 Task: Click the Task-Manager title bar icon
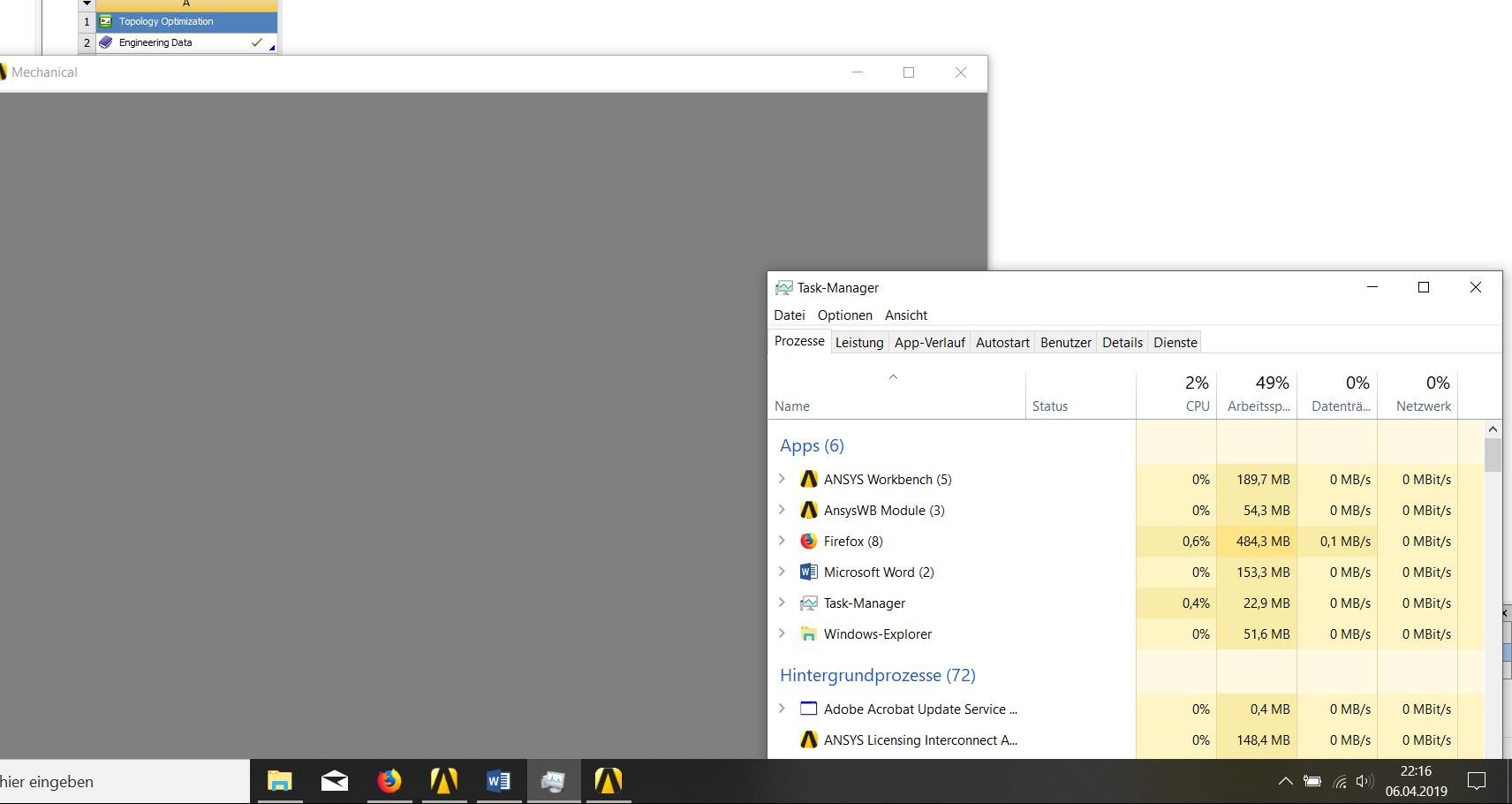pos(783,288)
